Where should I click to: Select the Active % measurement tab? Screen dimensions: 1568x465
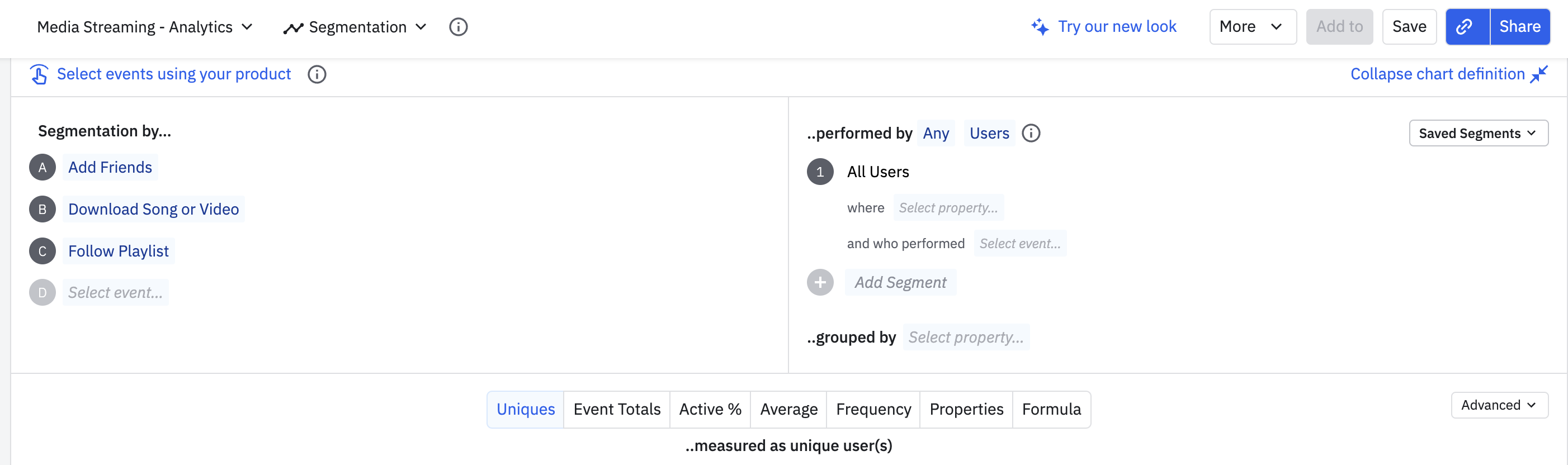coord(710,410)
